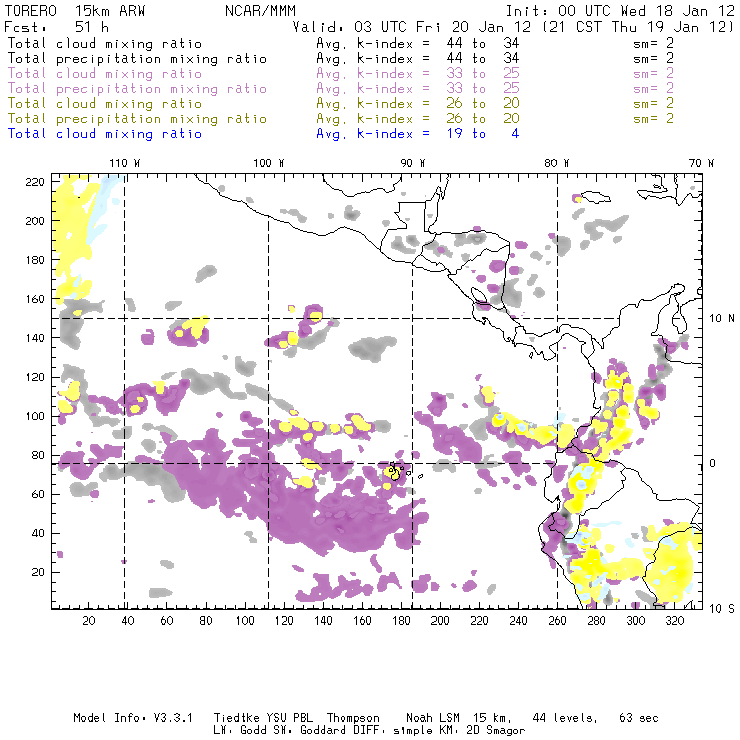Click the "0" equator latitude label at right
This screenshot has width=740, height=740.
(x=712, y=463)
